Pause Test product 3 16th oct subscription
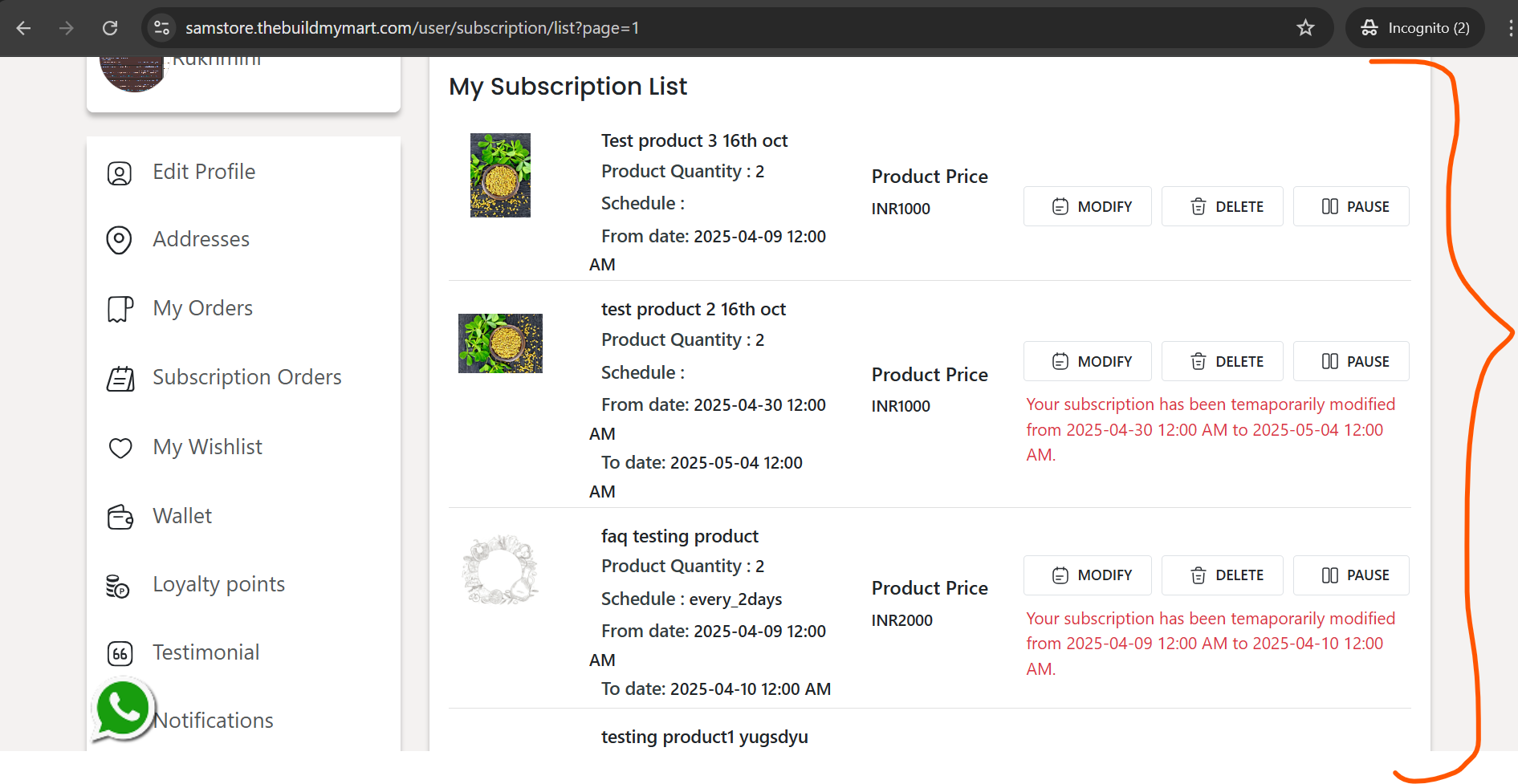 tap(1351, 206)
